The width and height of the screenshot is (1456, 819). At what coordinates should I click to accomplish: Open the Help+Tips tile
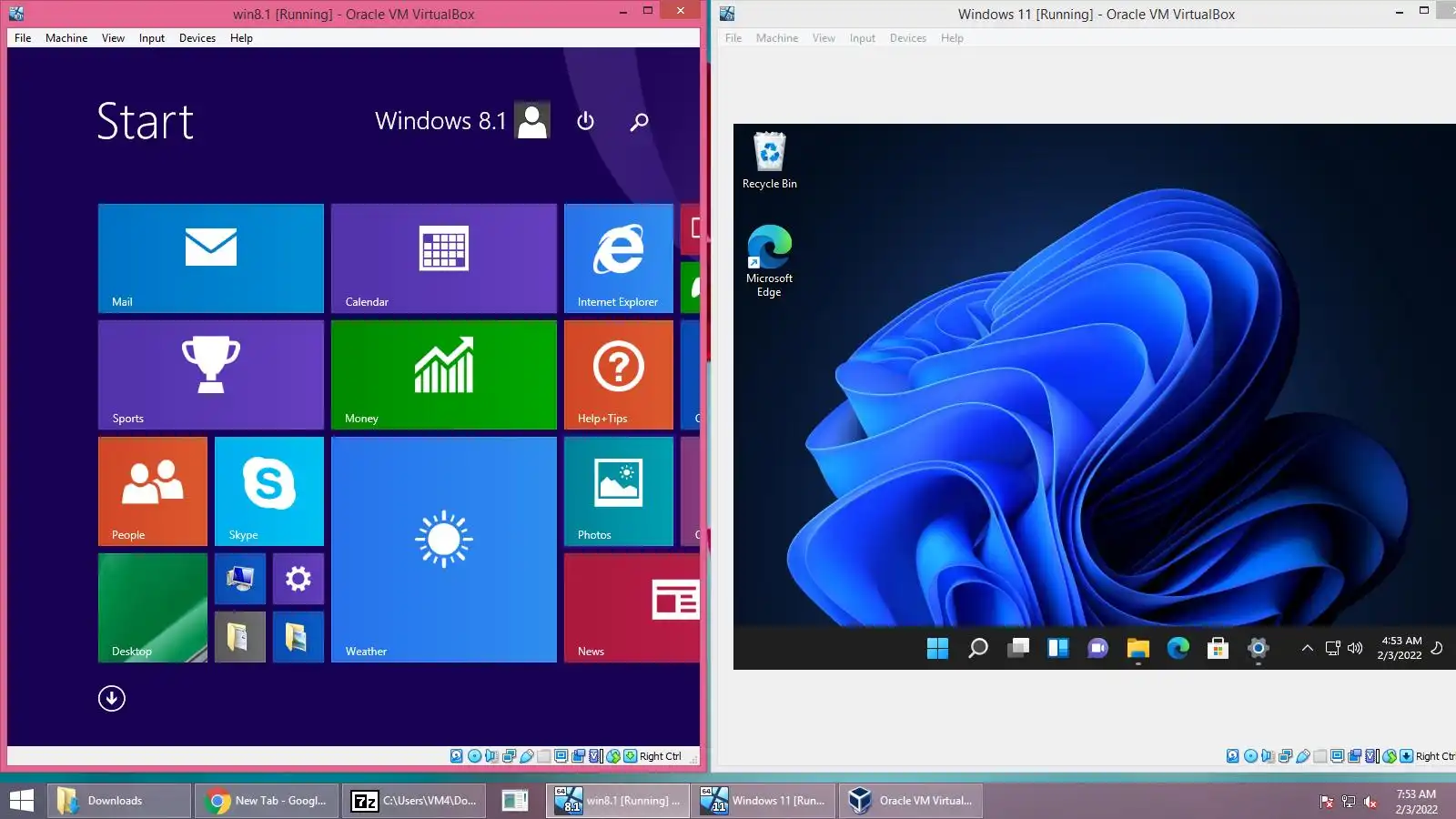[619, 375]
